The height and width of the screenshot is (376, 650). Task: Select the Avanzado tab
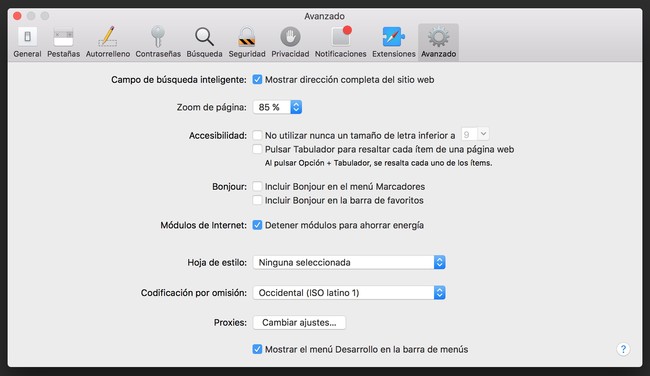439,42
